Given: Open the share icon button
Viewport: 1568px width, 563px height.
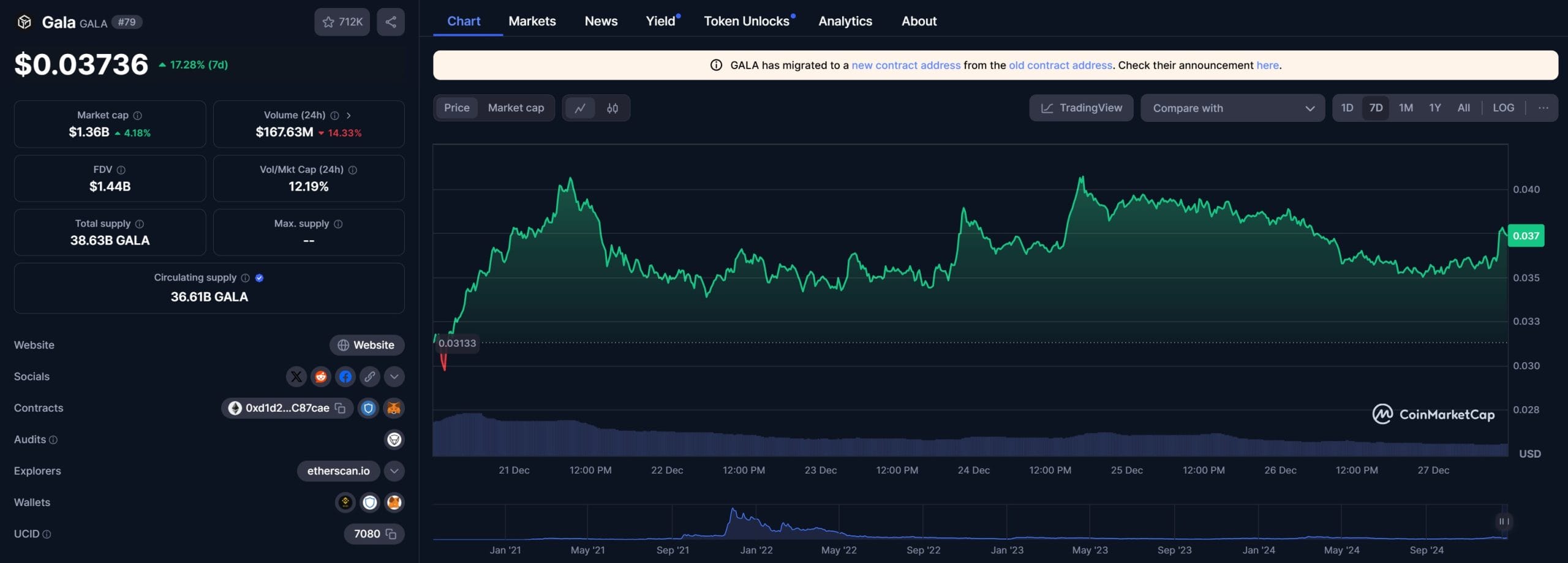Looking at the screenshot, I should point(391,22).
